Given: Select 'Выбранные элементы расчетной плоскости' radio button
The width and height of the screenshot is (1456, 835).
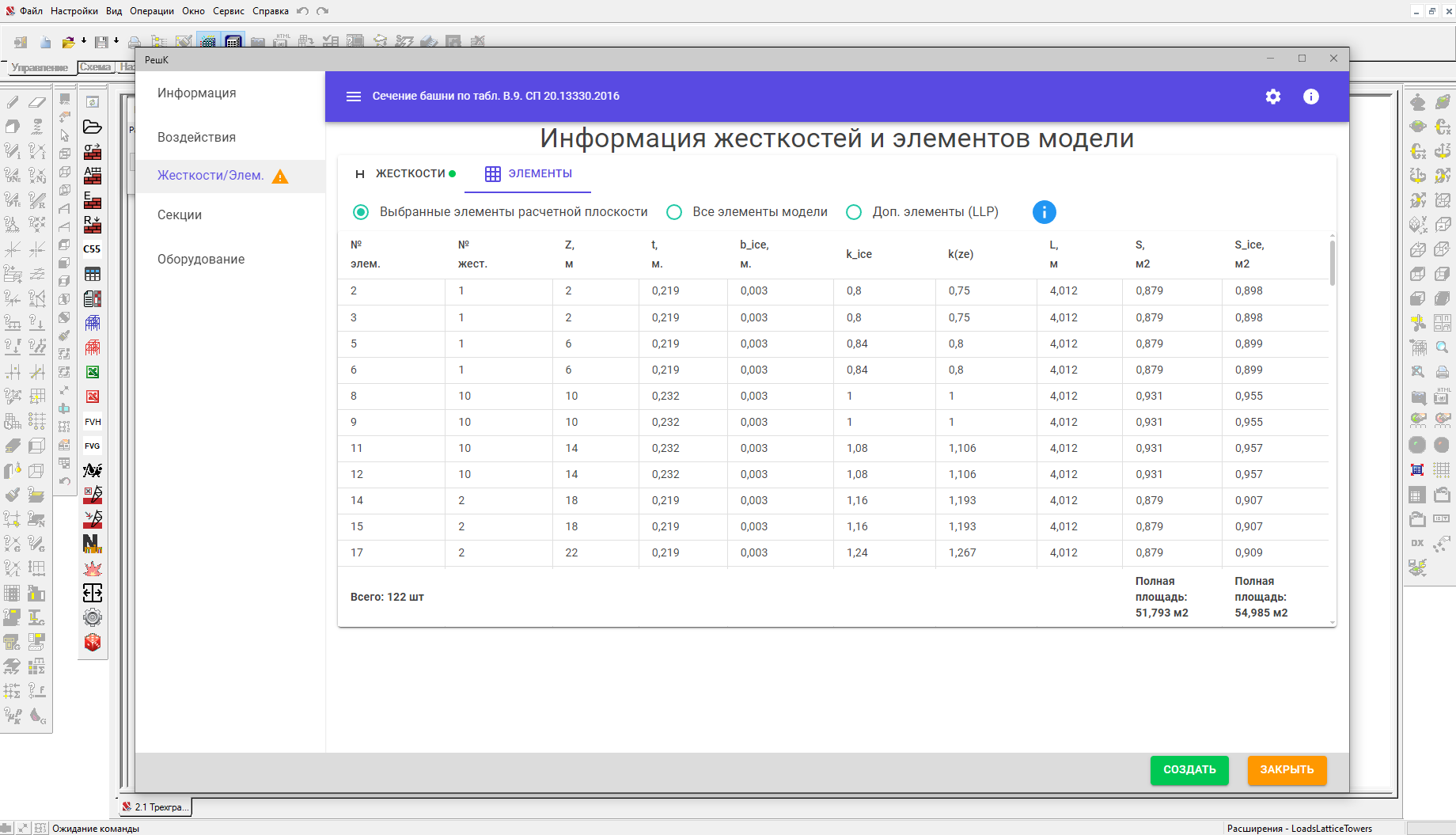Looking at the screenshot, I should (361, 212).
